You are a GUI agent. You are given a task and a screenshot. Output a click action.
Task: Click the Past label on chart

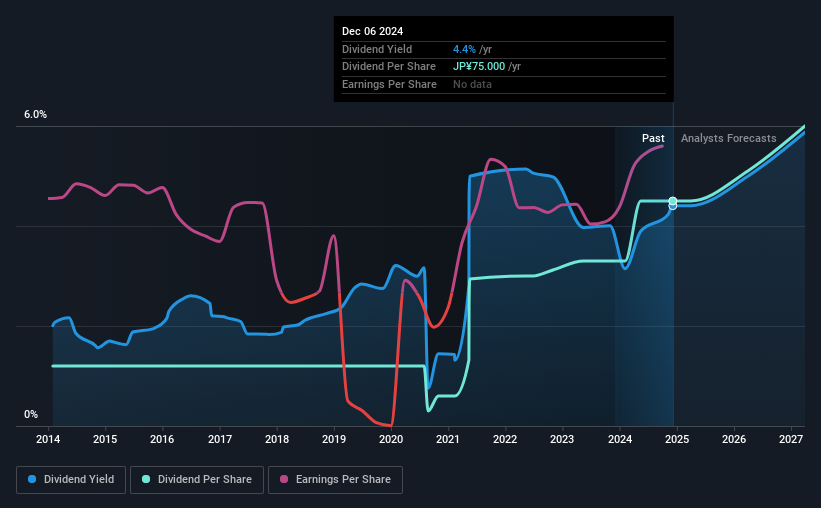click(653, 138)
